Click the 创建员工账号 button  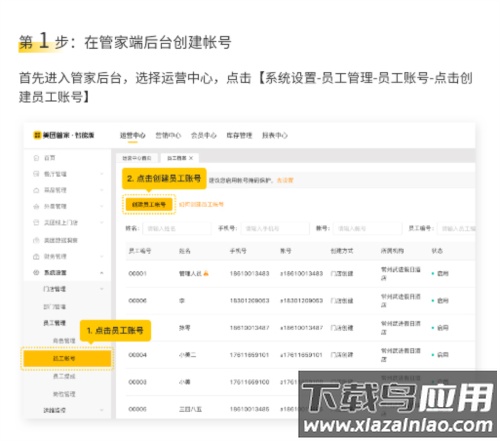point(149,204)
